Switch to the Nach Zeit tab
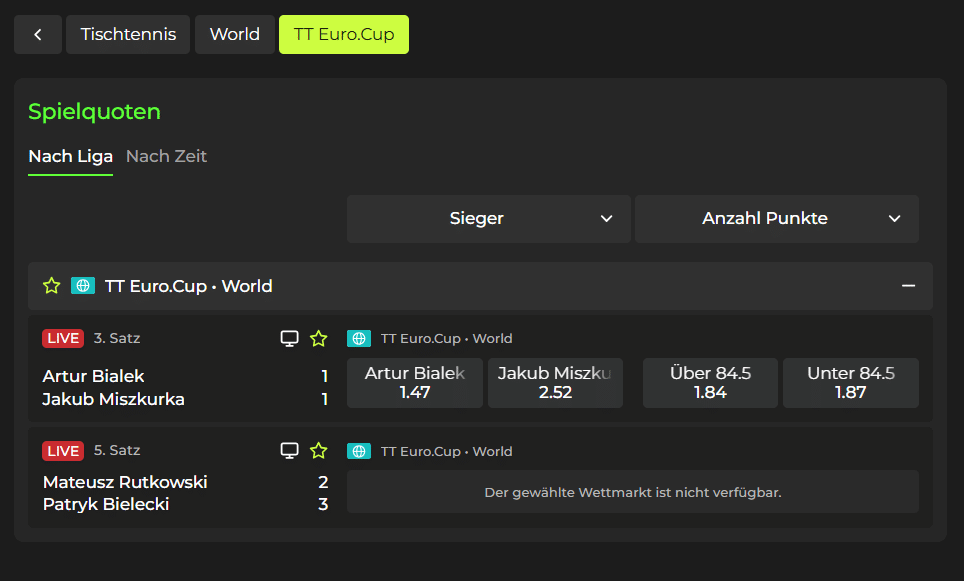 [166, 157]
